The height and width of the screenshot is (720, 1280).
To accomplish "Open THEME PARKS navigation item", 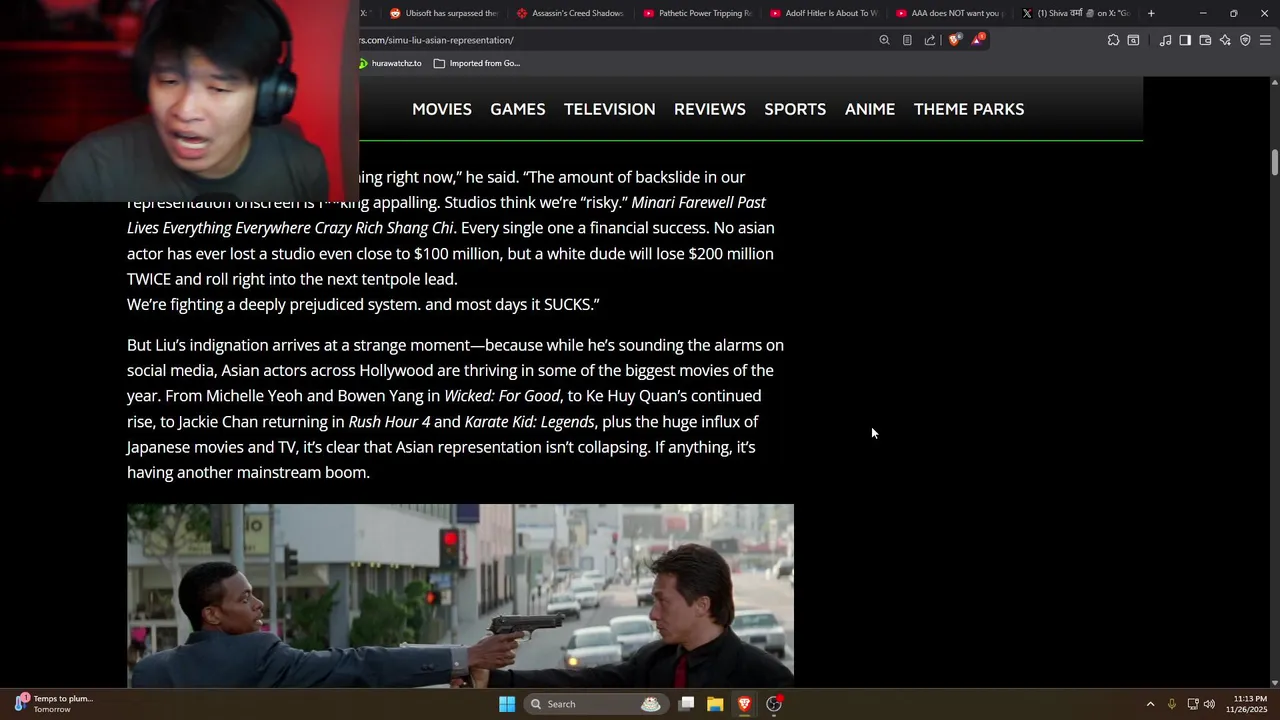I will (x=969, y=109).
